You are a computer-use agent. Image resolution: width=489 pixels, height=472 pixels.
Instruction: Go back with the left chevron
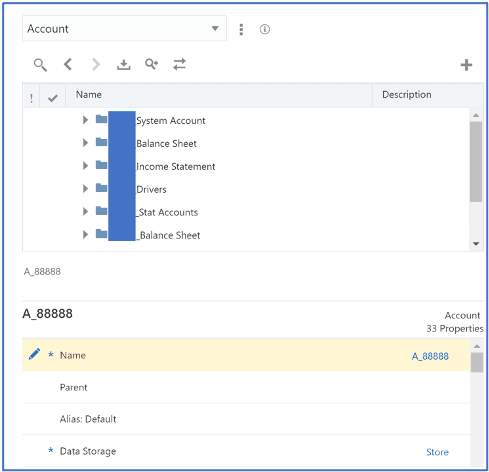(x=68, y=64)
